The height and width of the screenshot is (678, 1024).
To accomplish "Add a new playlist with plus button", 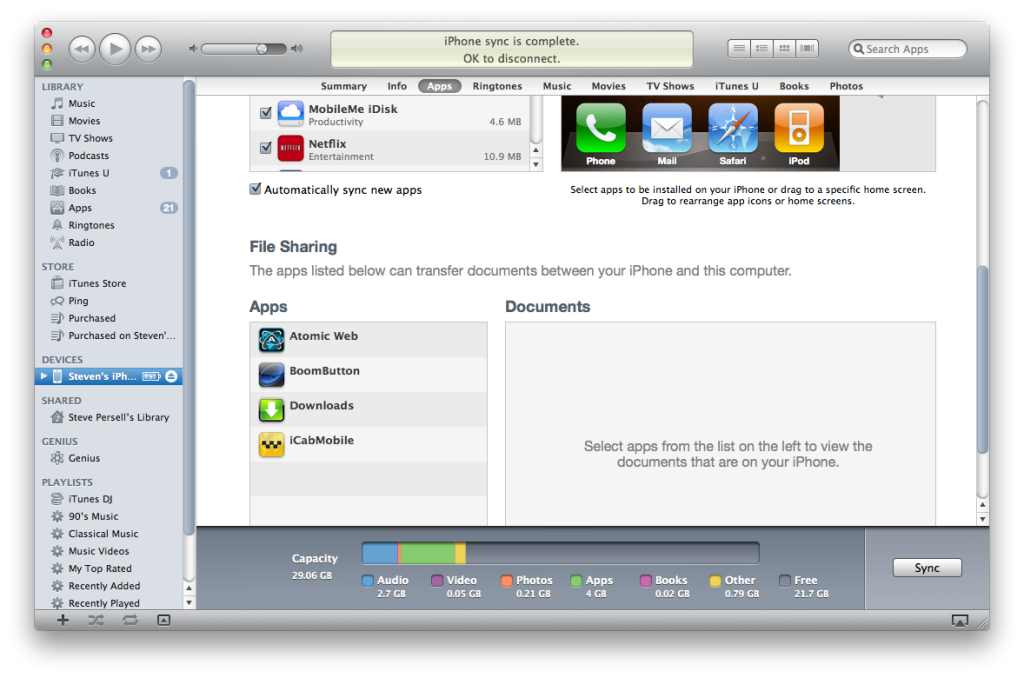I will click(63, 620).
